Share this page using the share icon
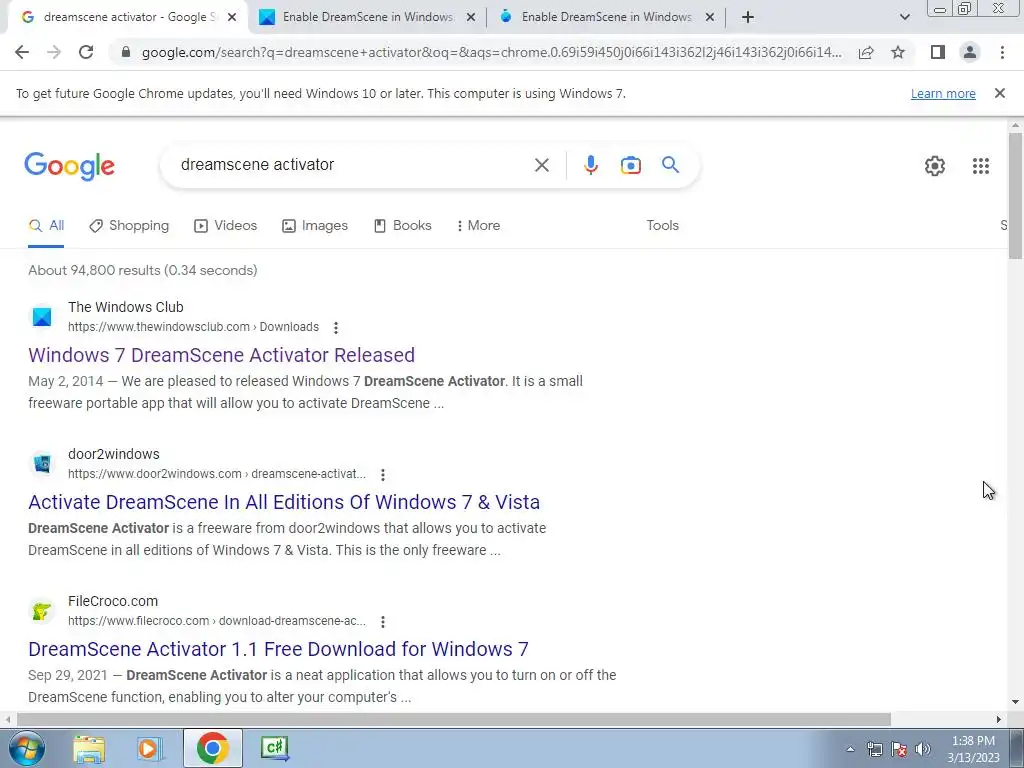1024x768 pixels. click(x=866, y=52)
